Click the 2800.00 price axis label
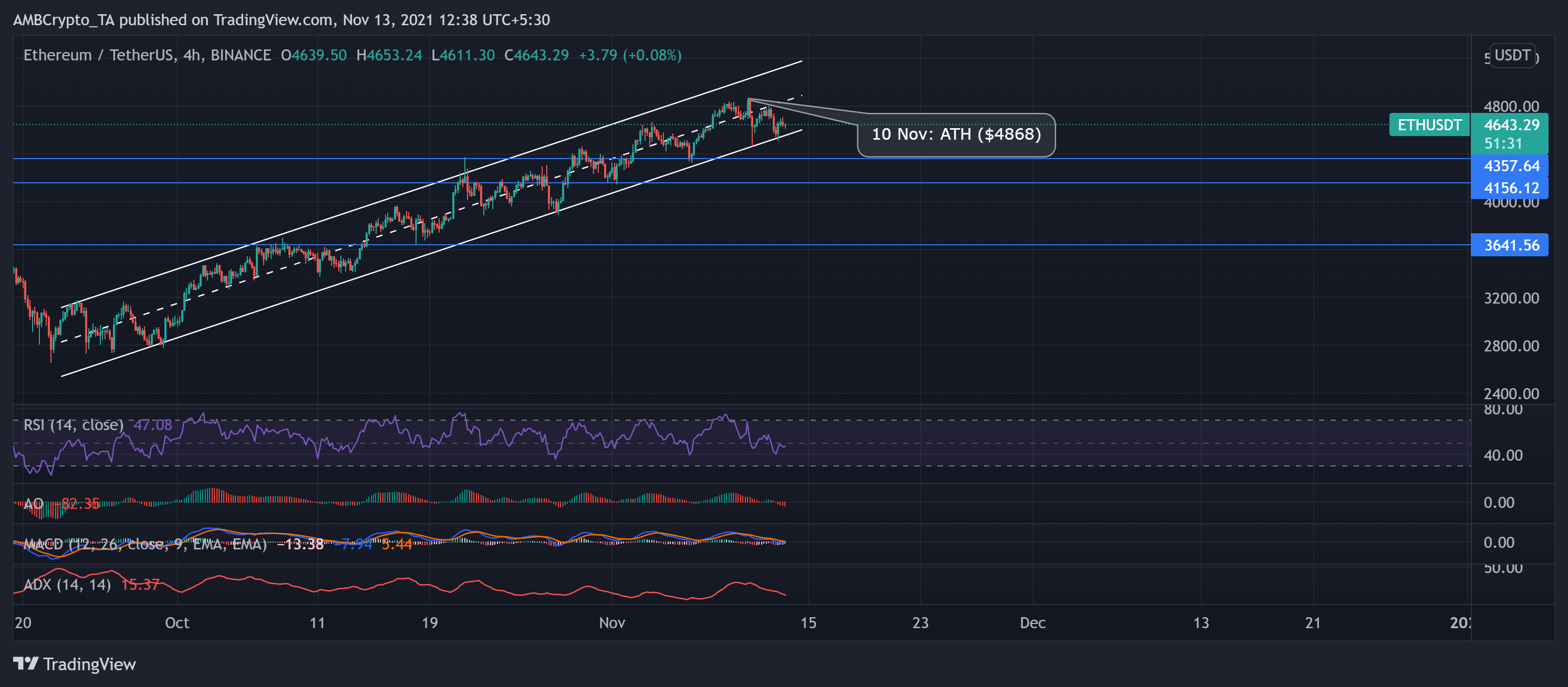 click(x=1511, y=346)
